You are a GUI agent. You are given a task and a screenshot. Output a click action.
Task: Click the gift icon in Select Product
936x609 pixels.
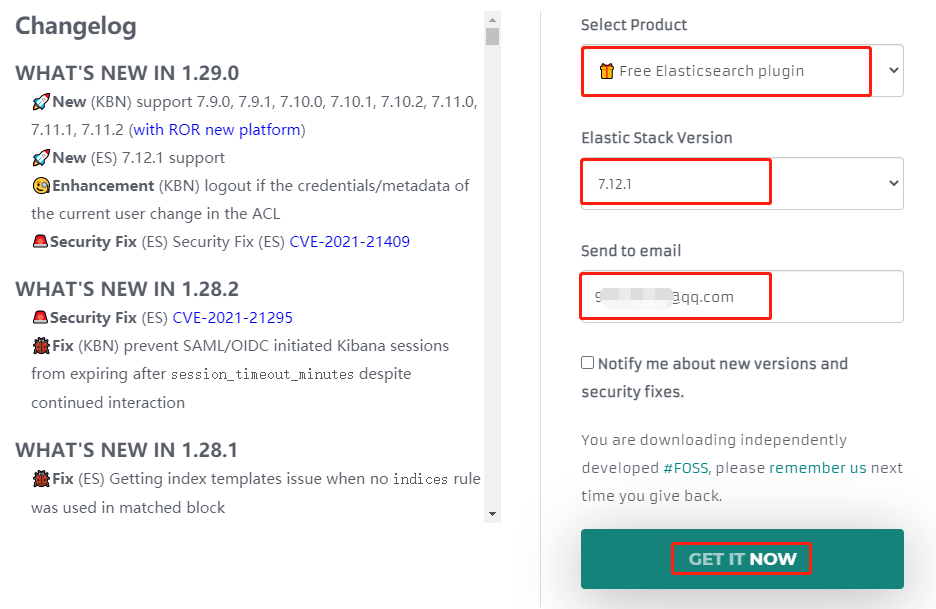click(606, 71)
